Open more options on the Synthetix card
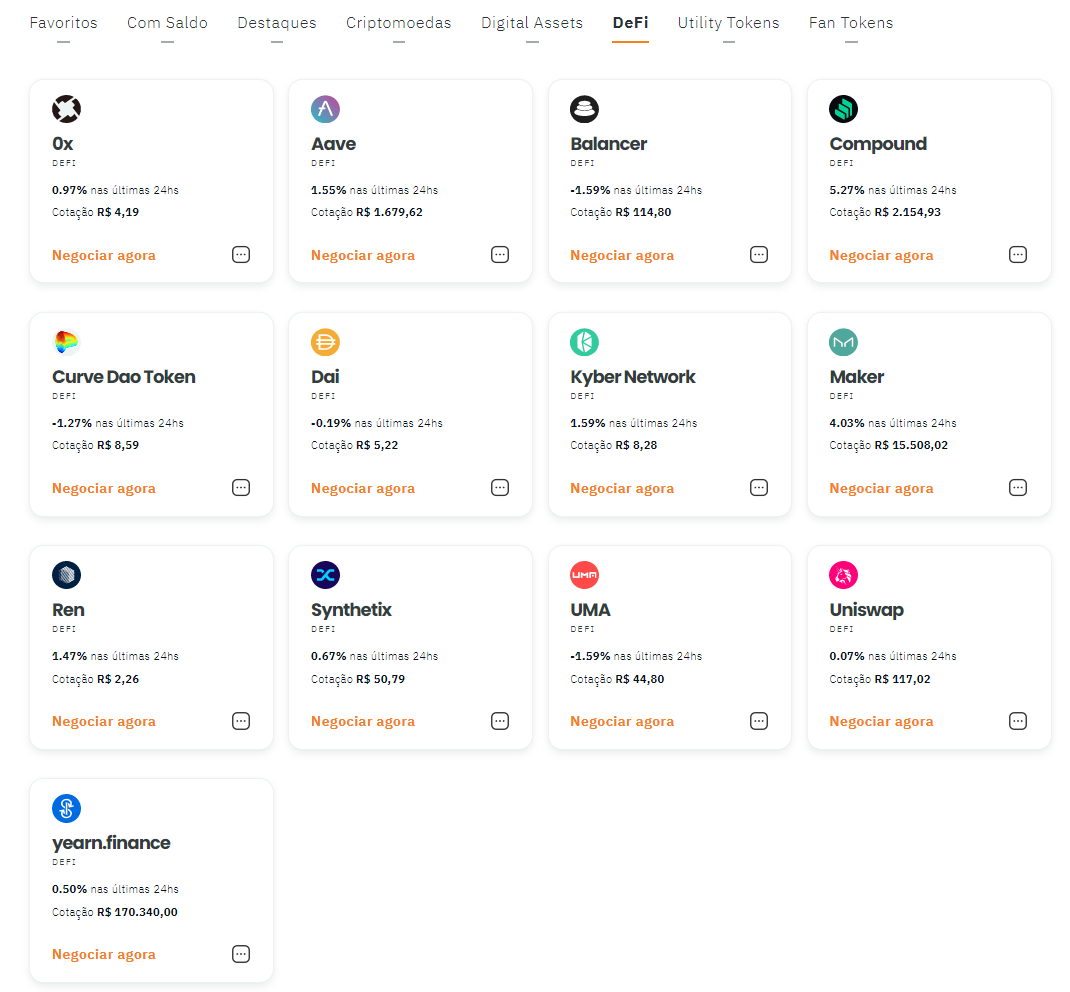Viewport: 1070px width, 992px height. [x=500, y=721]
